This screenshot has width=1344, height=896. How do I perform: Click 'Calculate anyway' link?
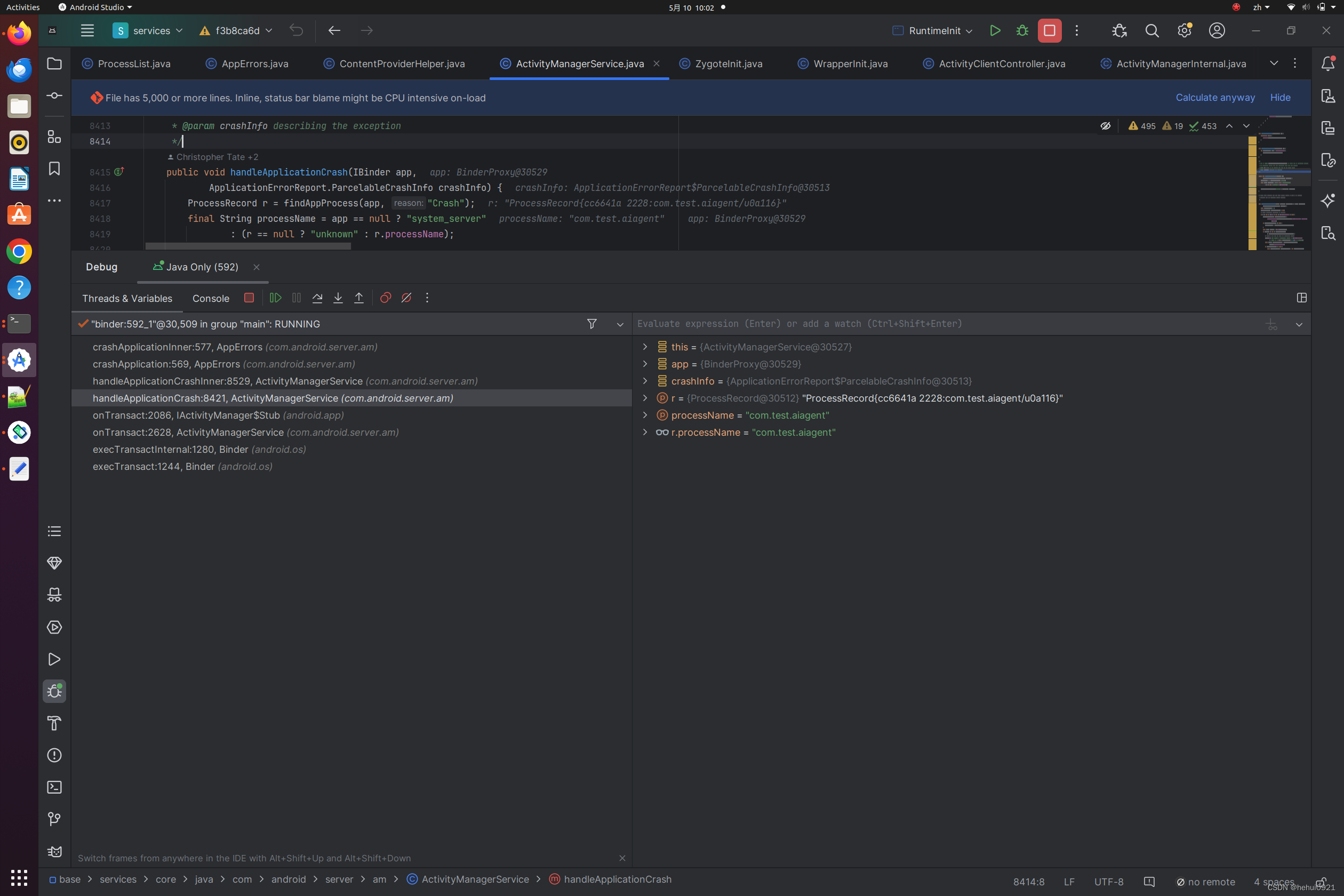[1215, 97]
